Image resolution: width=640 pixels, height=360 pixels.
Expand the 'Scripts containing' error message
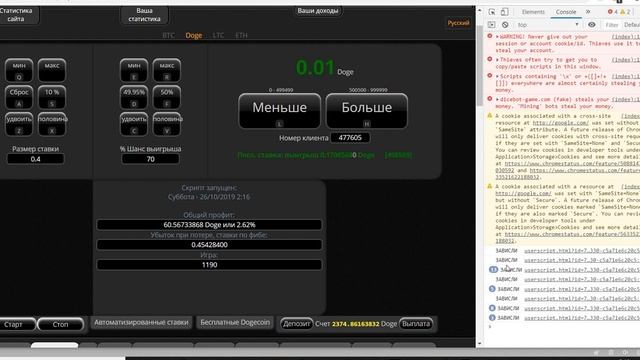(x=497, y=76)
